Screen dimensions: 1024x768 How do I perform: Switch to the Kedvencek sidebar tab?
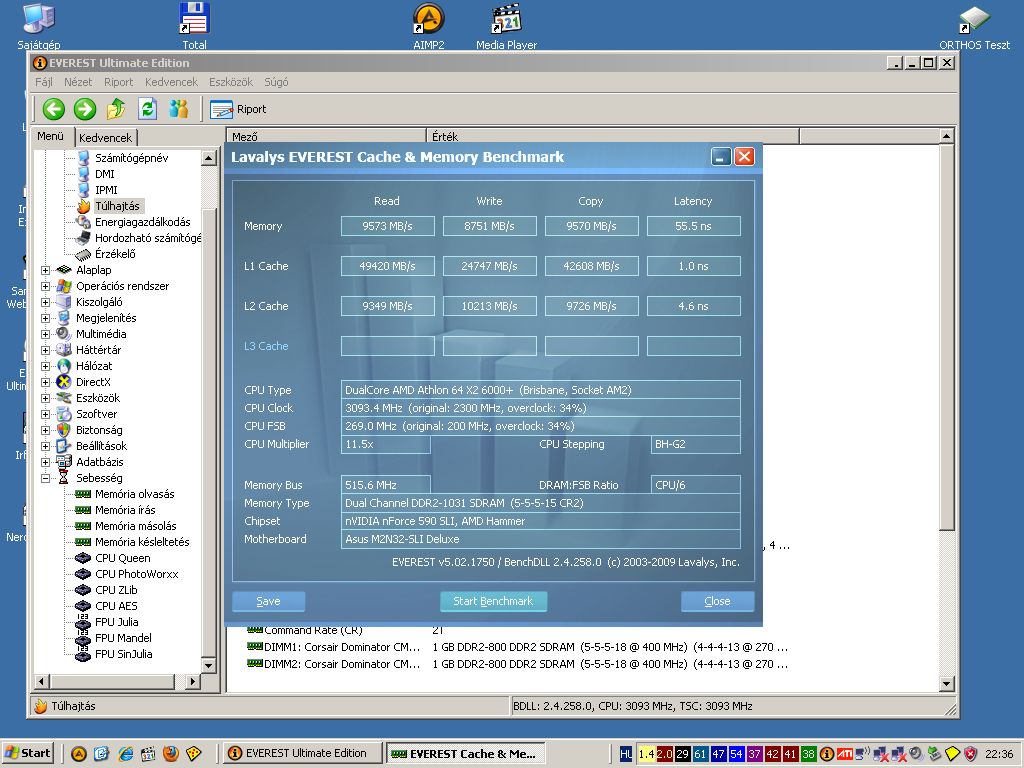click(x=105, y=138)
